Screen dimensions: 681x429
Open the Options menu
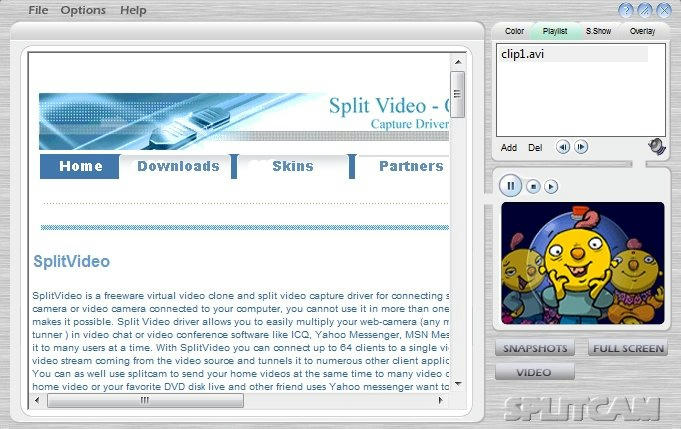pyautogui.click(x=83, y=10)
